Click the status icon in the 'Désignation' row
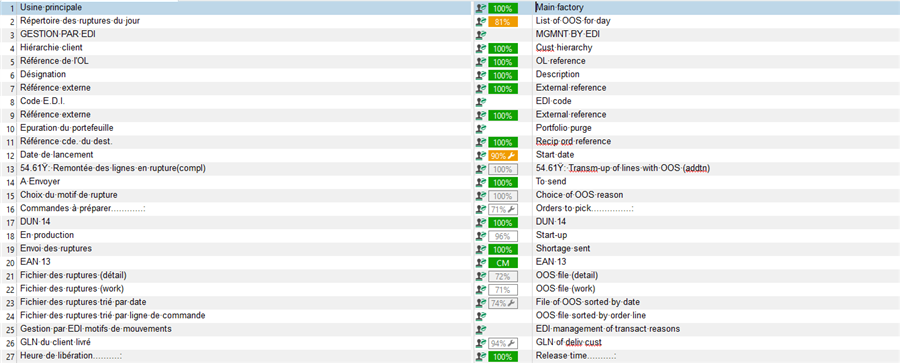The width and height of the screenshot is (900, 363). (x=481, y=75)
